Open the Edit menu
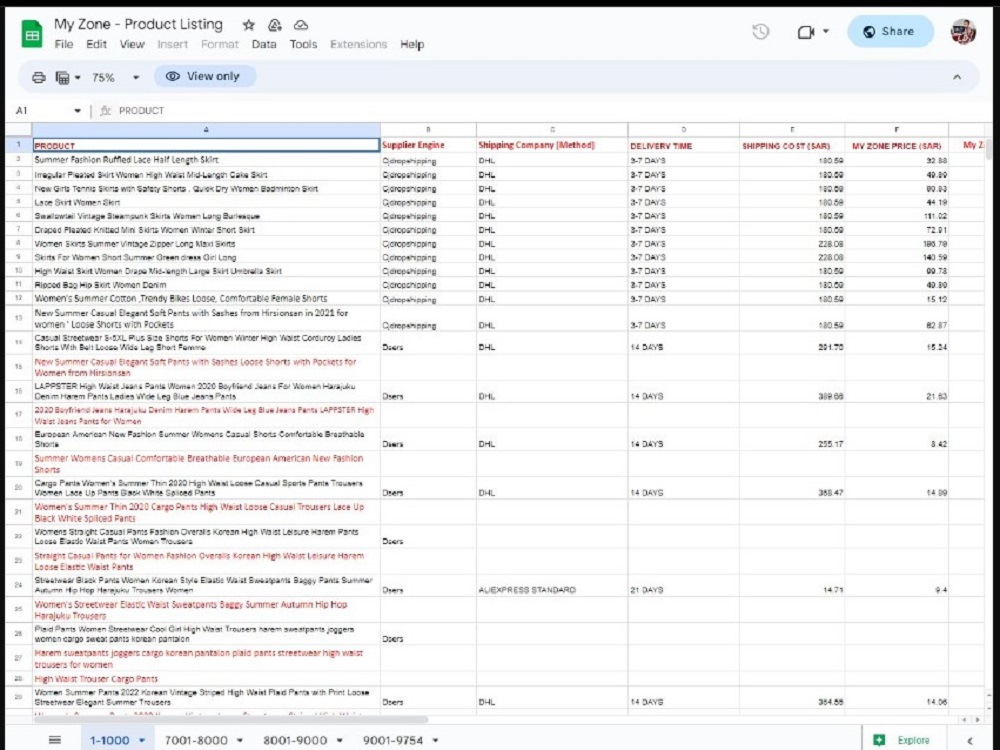Image resolution: width=1000 pixels, height=750 pixels. (x=96, y=44)
